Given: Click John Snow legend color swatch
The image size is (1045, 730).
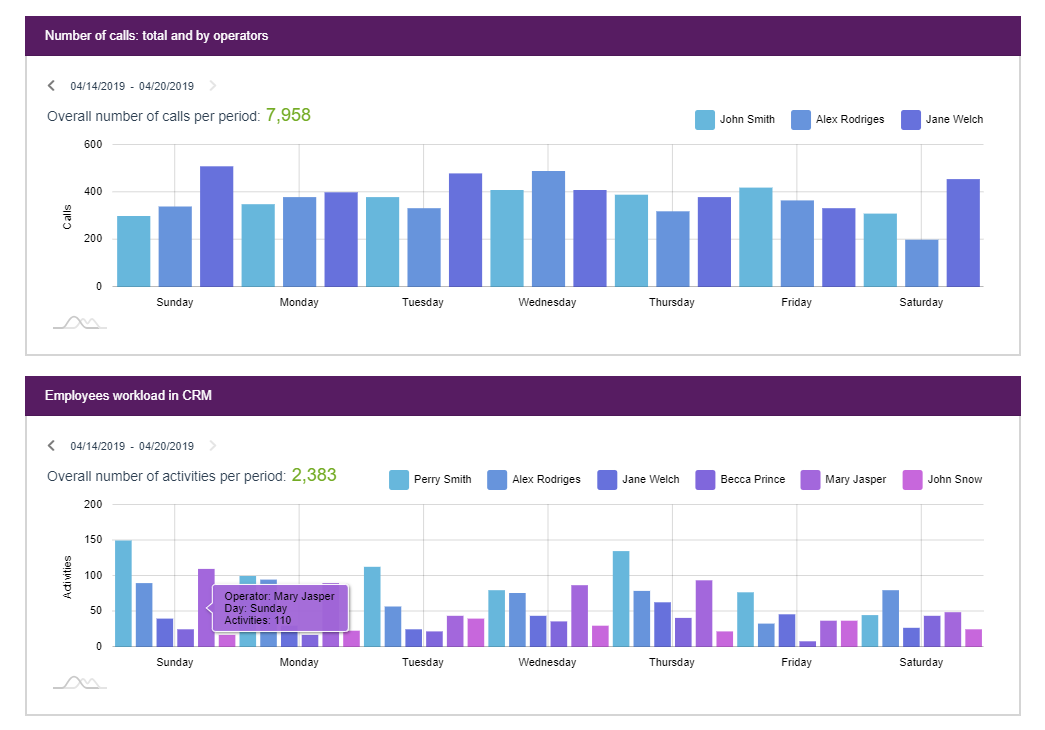Looking at the screenshot, I should pos(913,480).
